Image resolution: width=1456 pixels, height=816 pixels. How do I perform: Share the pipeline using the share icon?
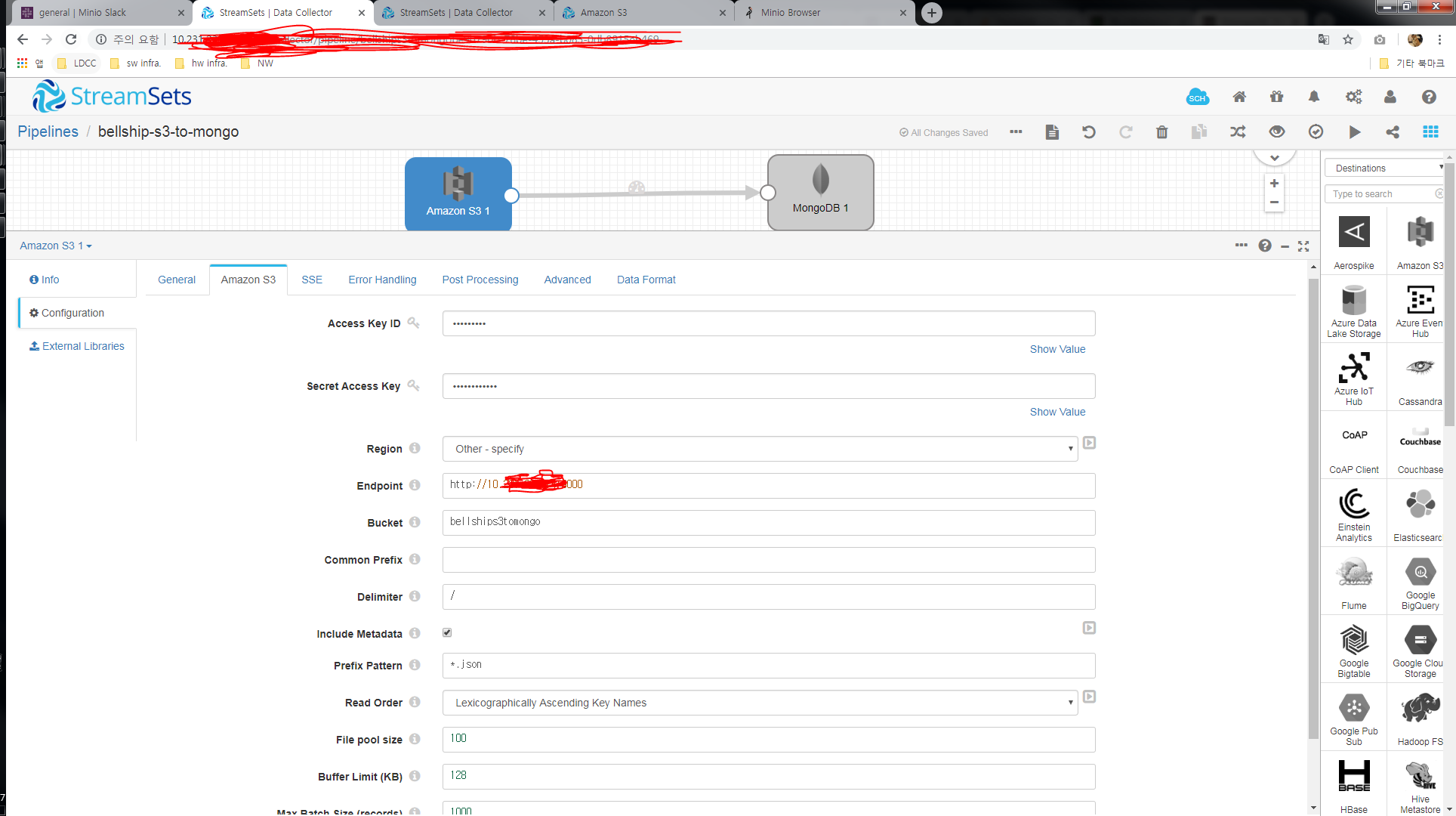1393,131
